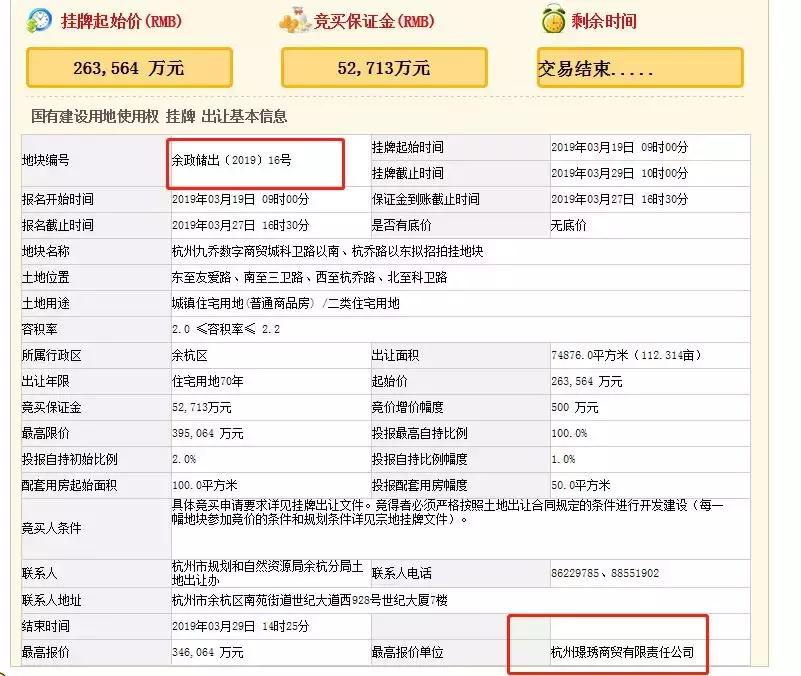Select contact phone 86229785、88551902
801x676 pixels.
pos(605,573)
